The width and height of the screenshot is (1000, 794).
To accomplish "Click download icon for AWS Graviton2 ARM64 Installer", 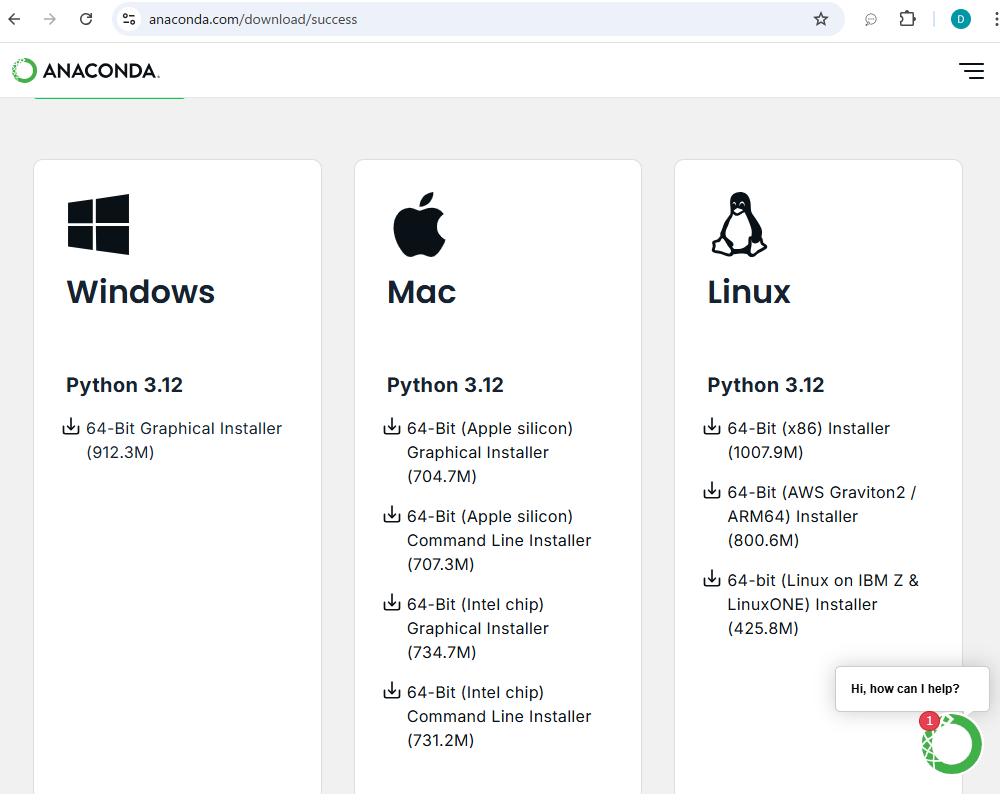I will (712, 491).
